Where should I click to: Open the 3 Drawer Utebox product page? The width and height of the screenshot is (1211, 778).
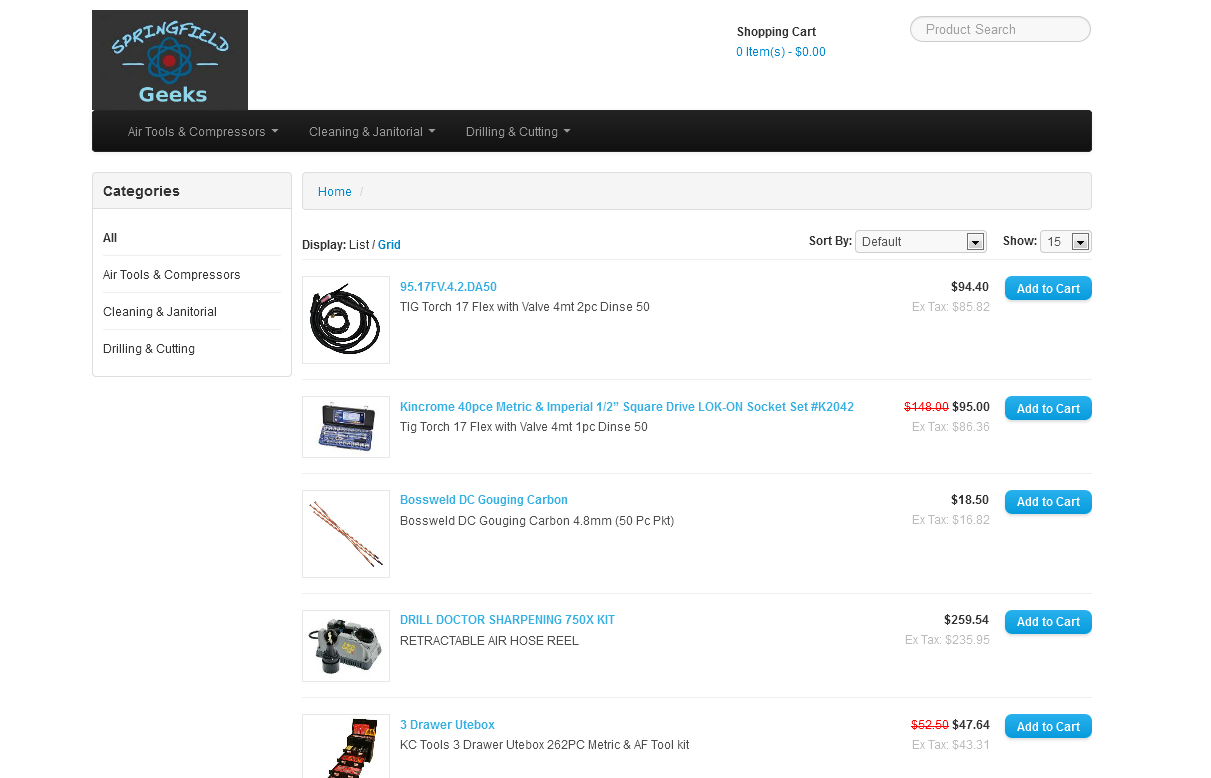point(447,724)
